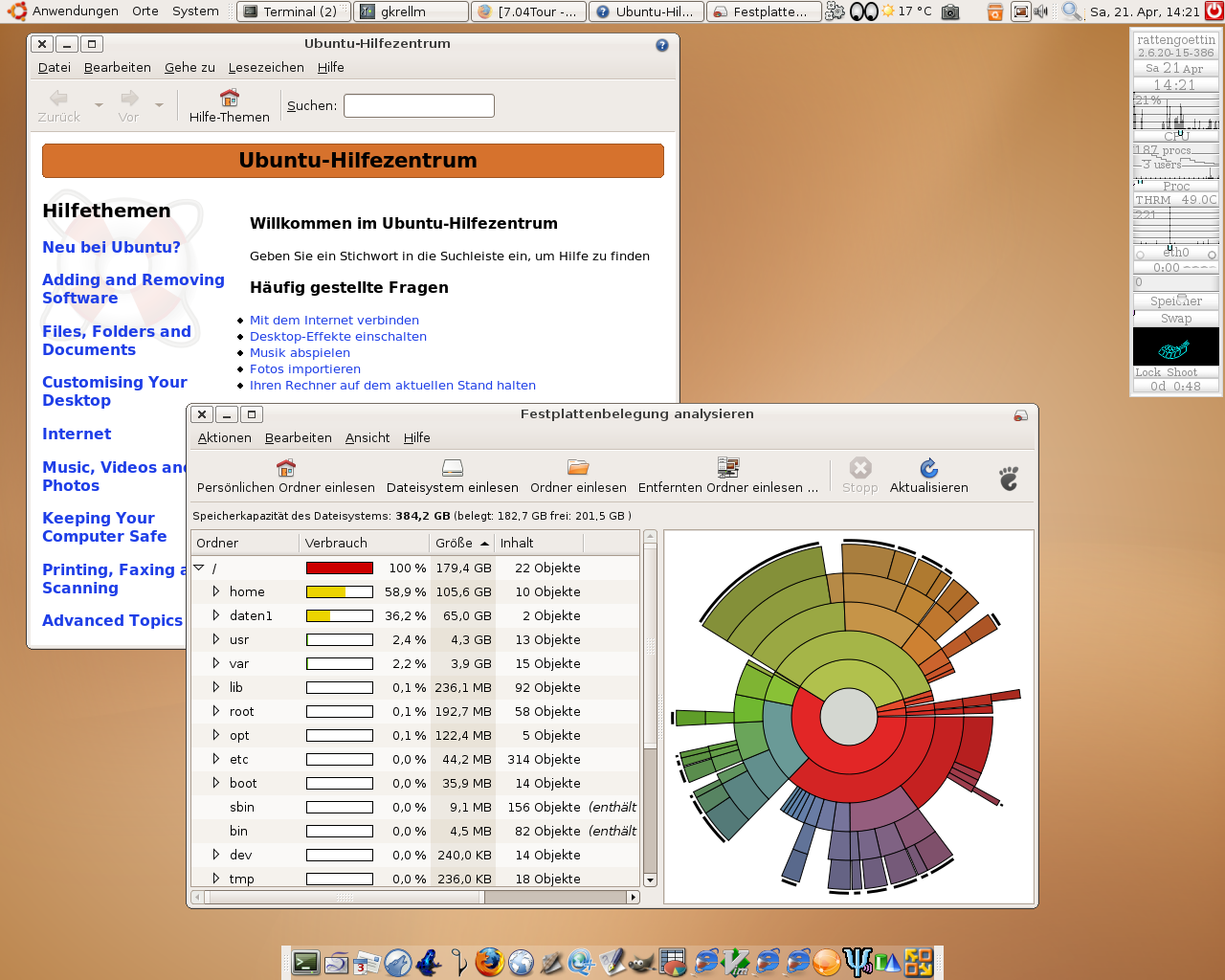
Task: Click the Dateisystem einlesen drive icon
Action: click(x=453, y=467)
